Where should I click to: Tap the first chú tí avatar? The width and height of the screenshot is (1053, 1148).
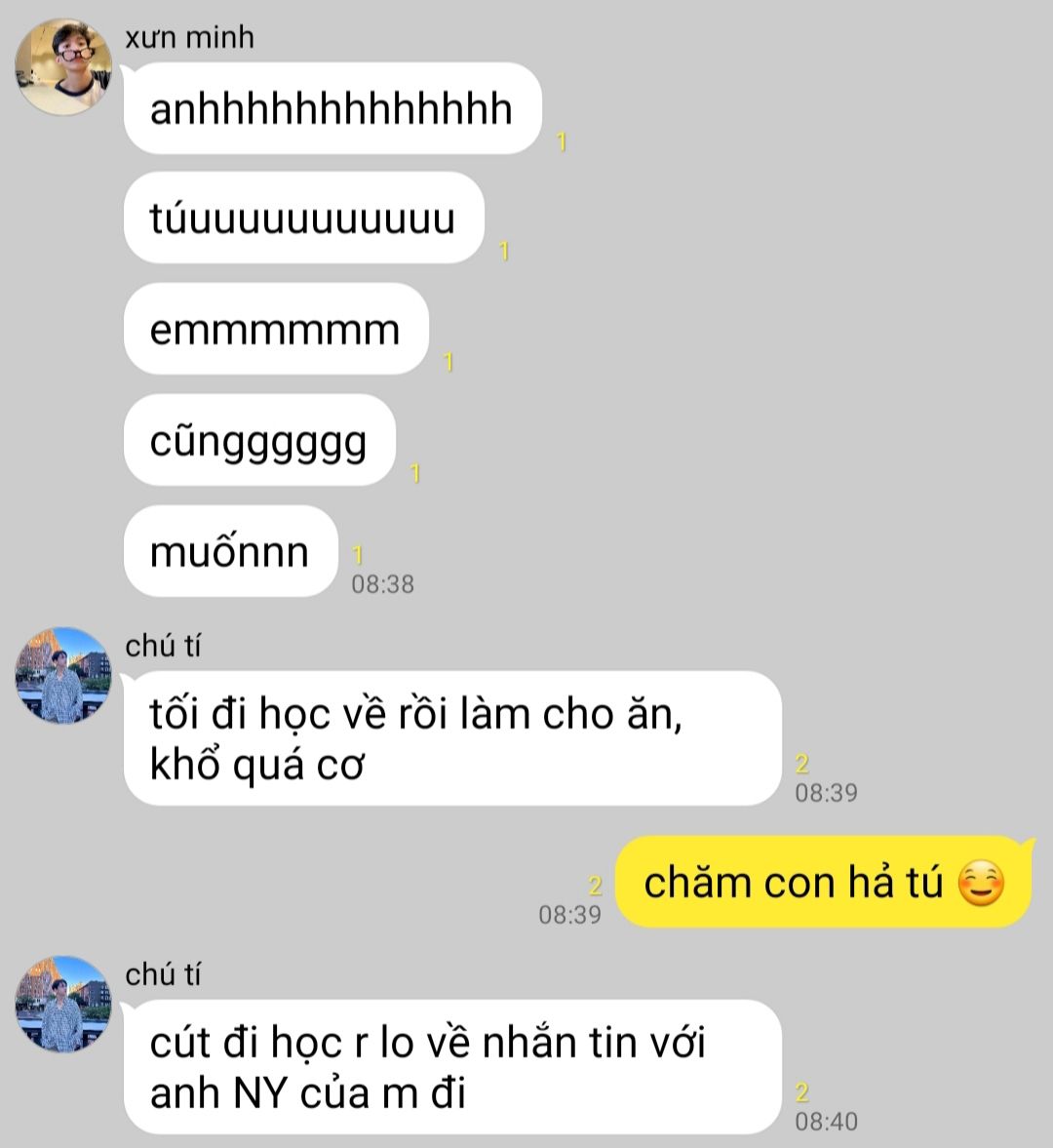pos(63,675)
